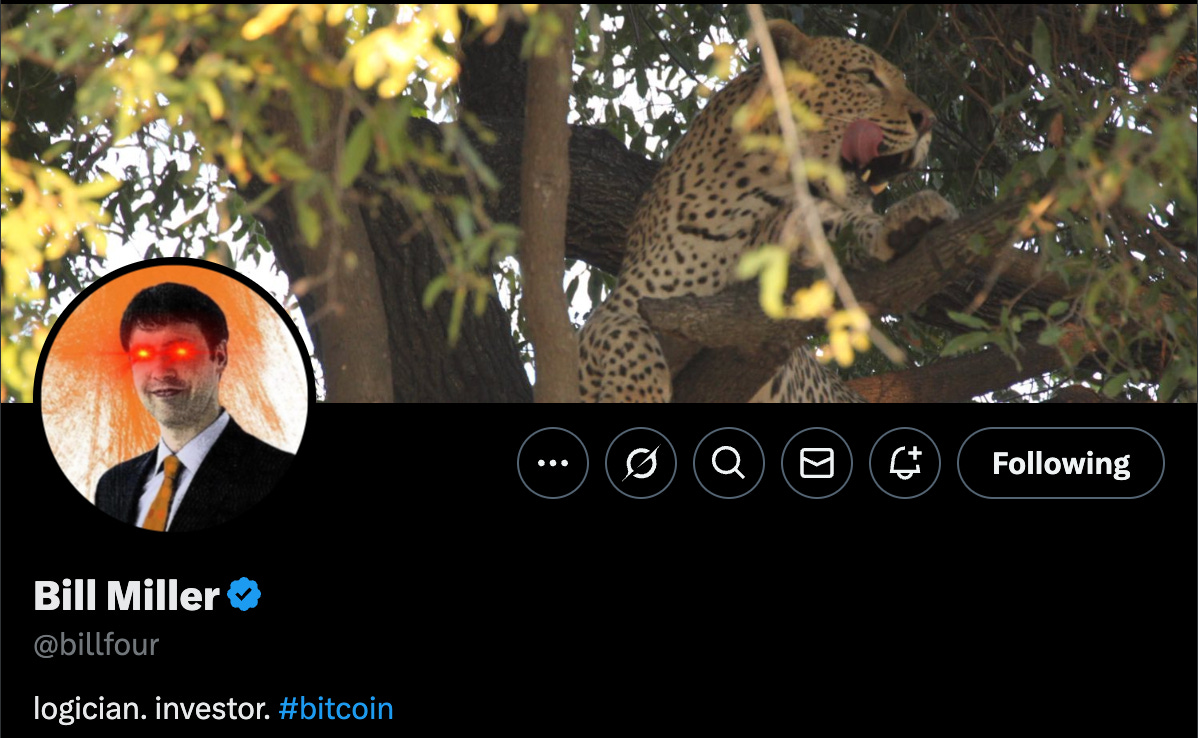This screenshot has width=1198, height=738.
Task: Open the #bitcoin hashtag link
Action: pyautogui.click(x=336, y=709)
